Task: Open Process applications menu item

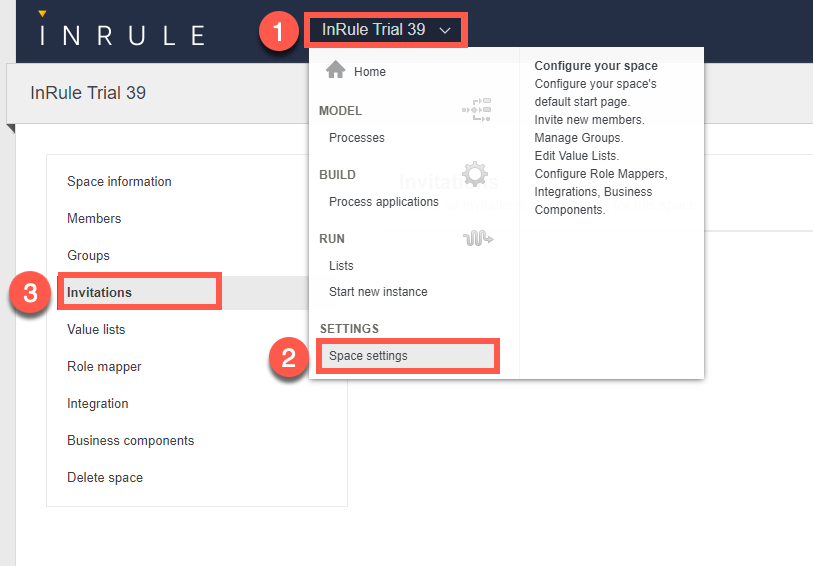Action: point(384,202)
